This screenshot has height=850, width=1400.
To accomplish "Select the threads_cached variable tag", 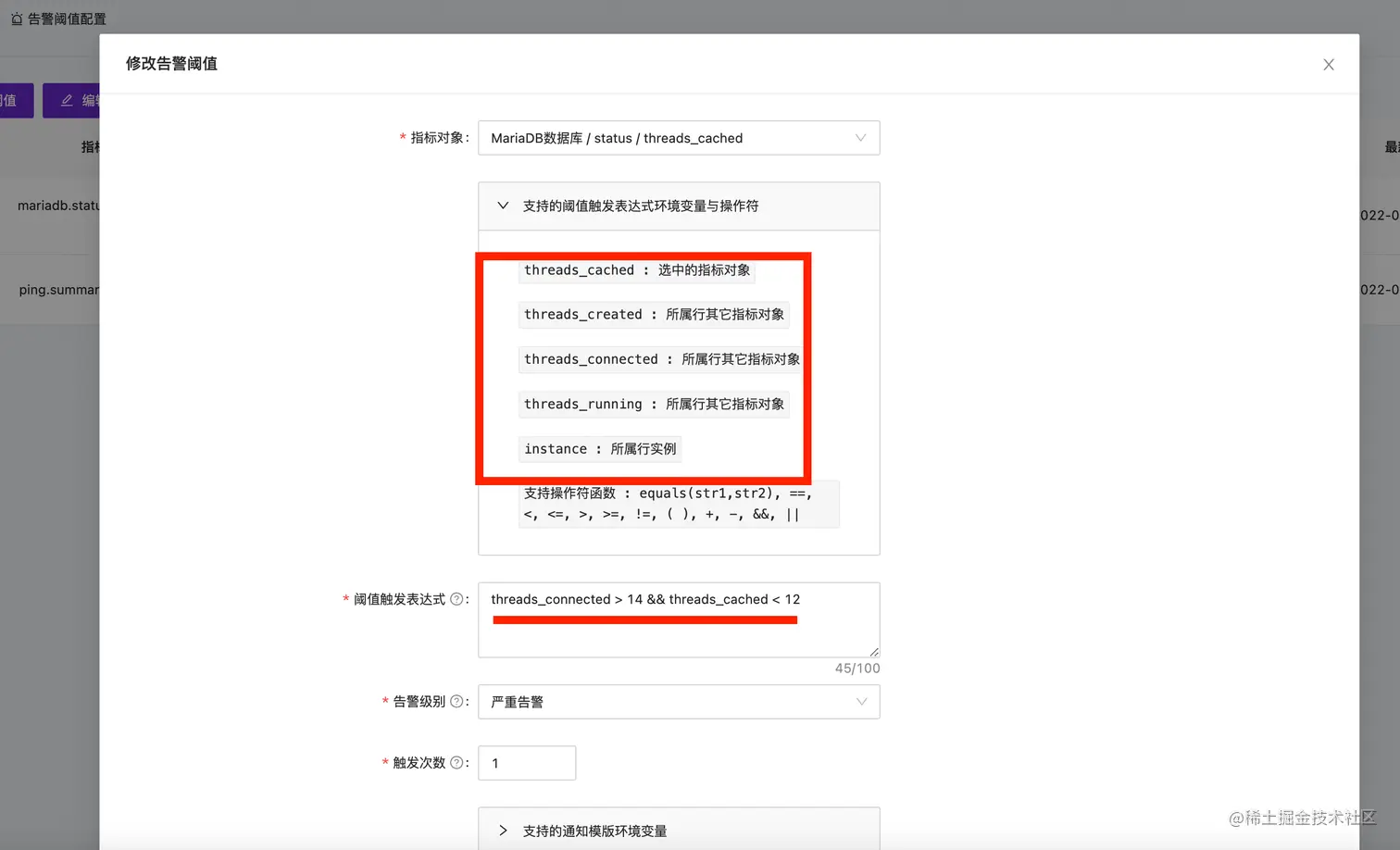I will coord(636,270).
